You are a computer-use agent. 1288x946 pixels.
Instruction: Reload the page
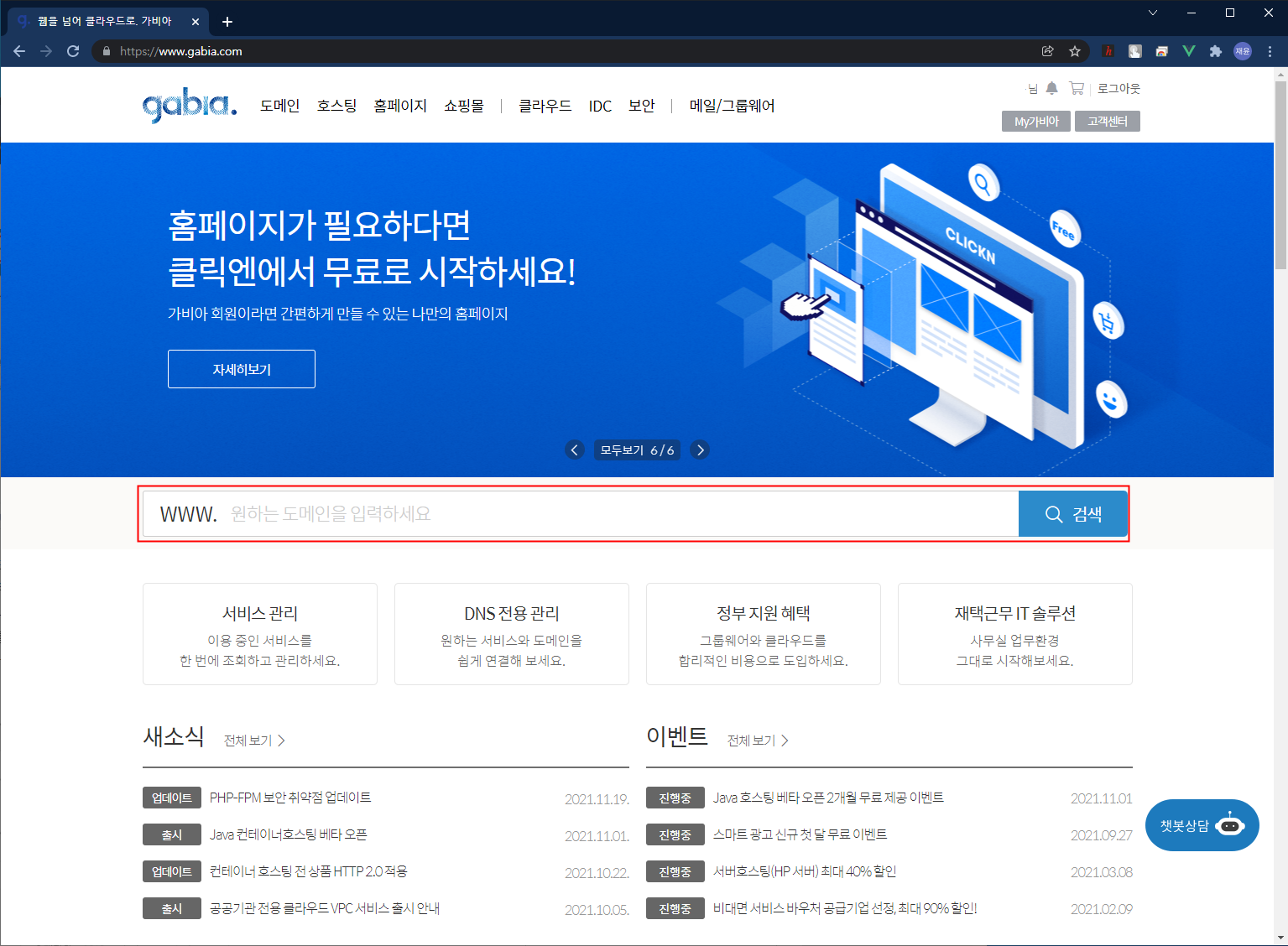click(x=73, y=51)
